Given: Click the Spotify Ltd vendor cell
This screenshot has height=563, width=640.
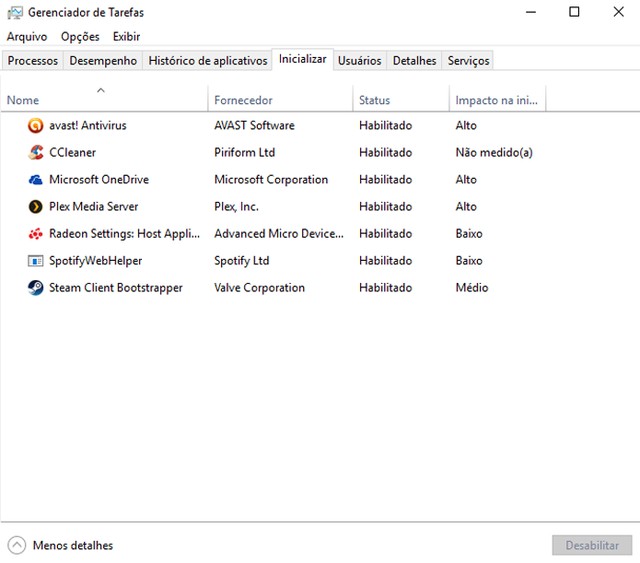Looking at the screenshot, I should point(242,260).
